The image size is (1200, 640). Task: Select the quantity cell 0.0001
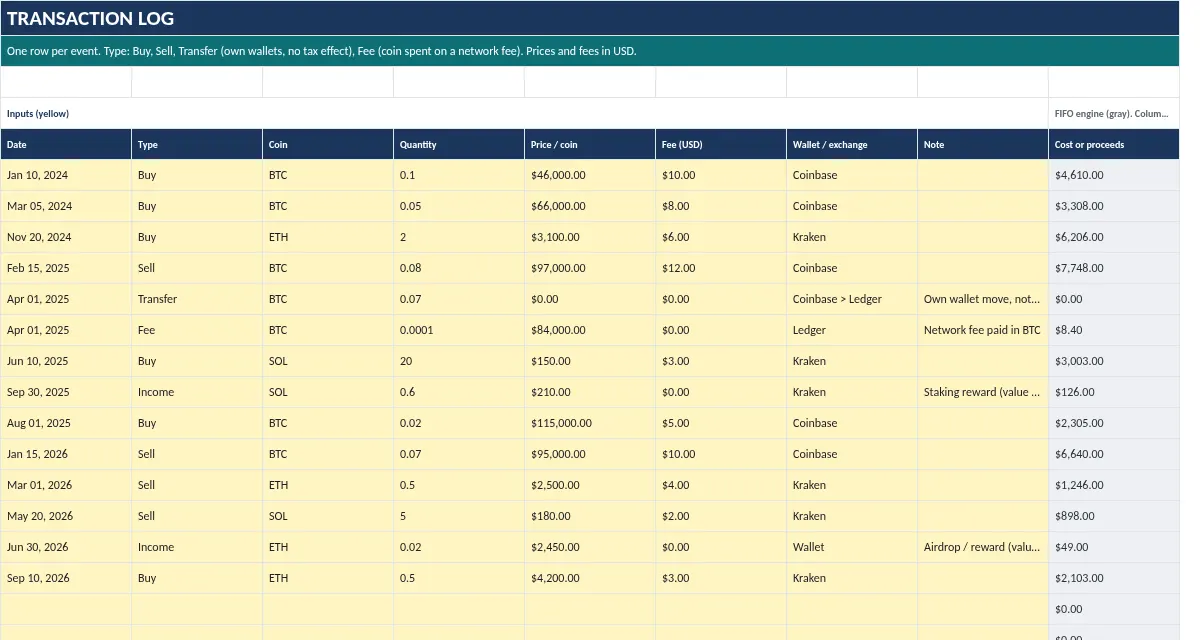pos(459,330)
